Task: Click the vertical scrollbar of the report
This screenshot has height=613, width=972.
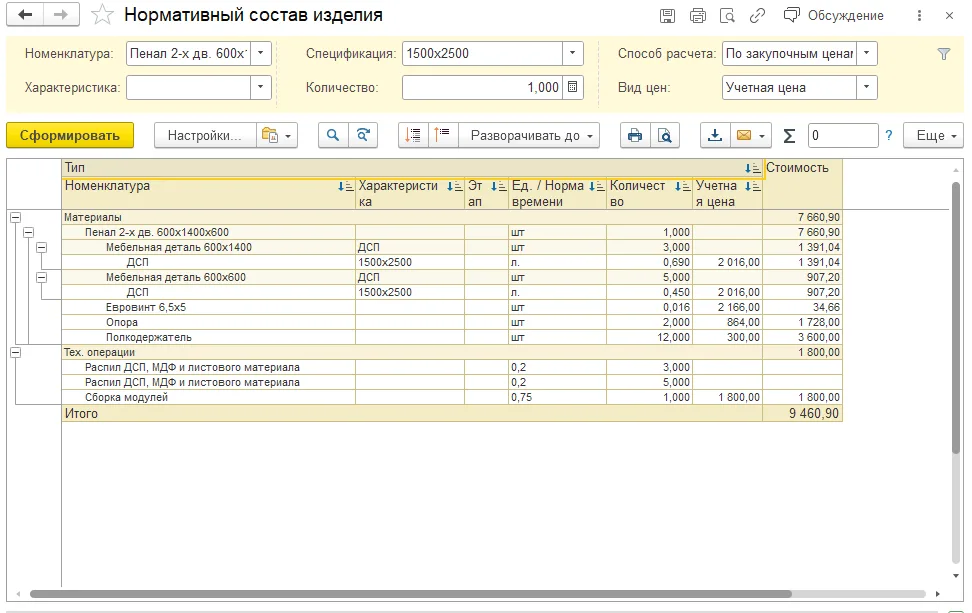Action: (956, 318)
